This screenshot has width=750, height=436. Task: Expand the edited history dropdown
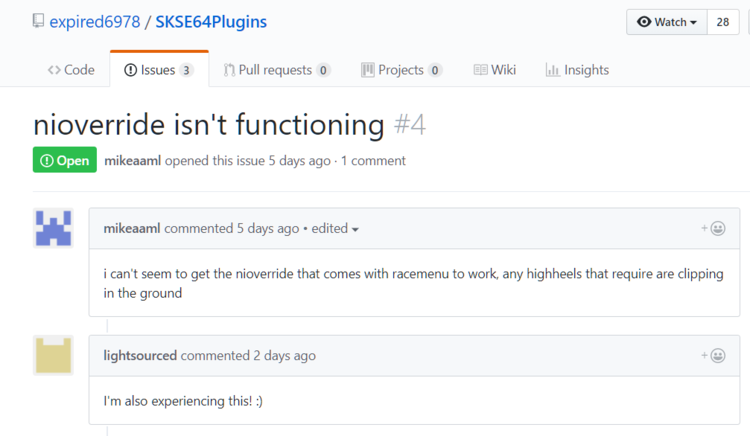click(335, 229)
